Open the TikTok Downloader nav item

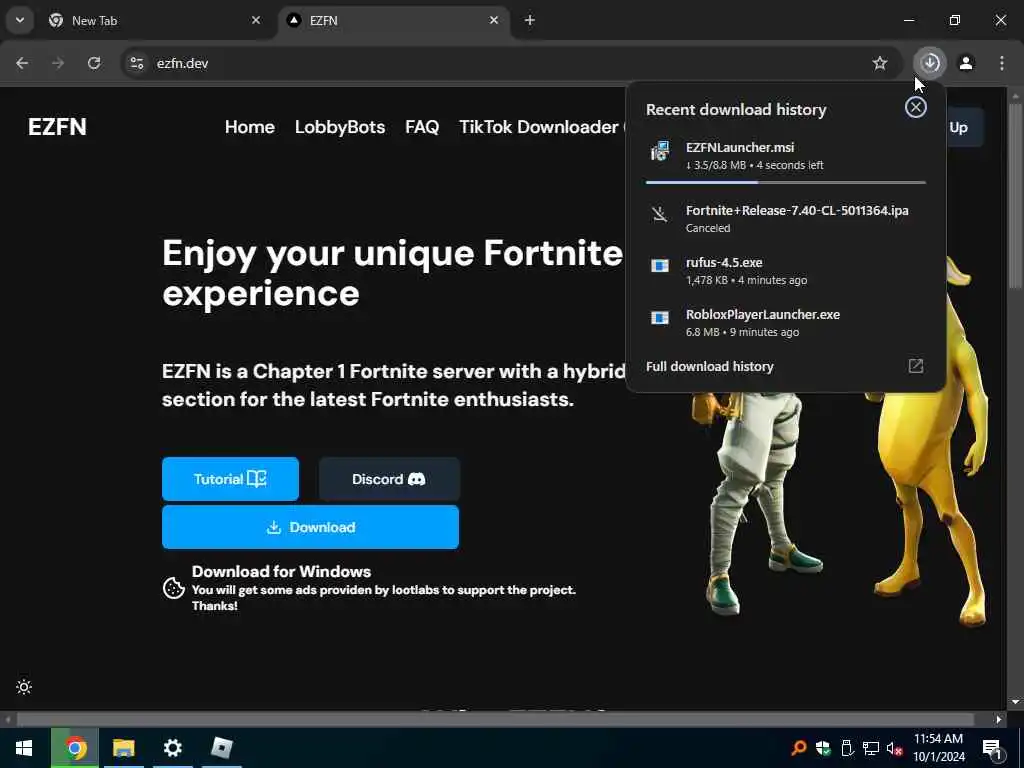click(539, 127)
